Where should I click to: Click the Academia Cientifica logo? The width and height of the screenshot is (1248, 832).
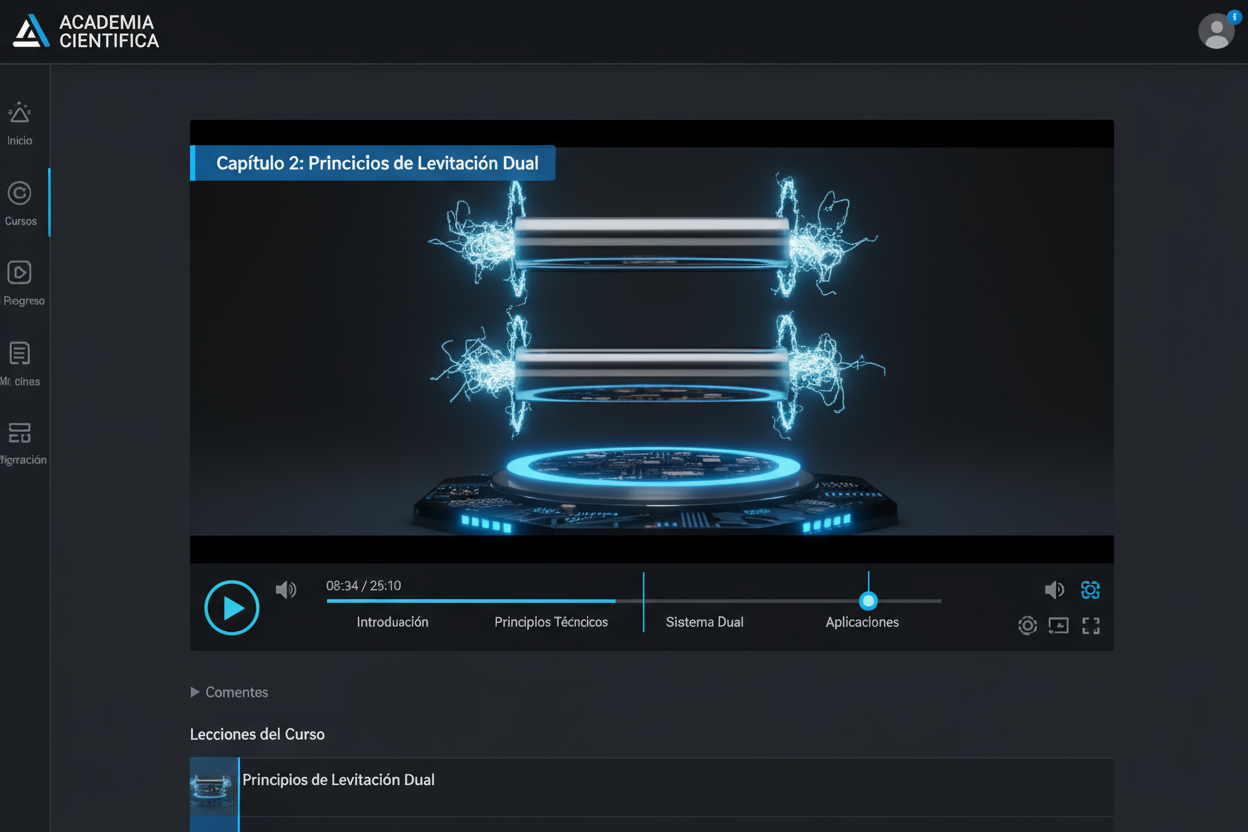tap(85, 31)
